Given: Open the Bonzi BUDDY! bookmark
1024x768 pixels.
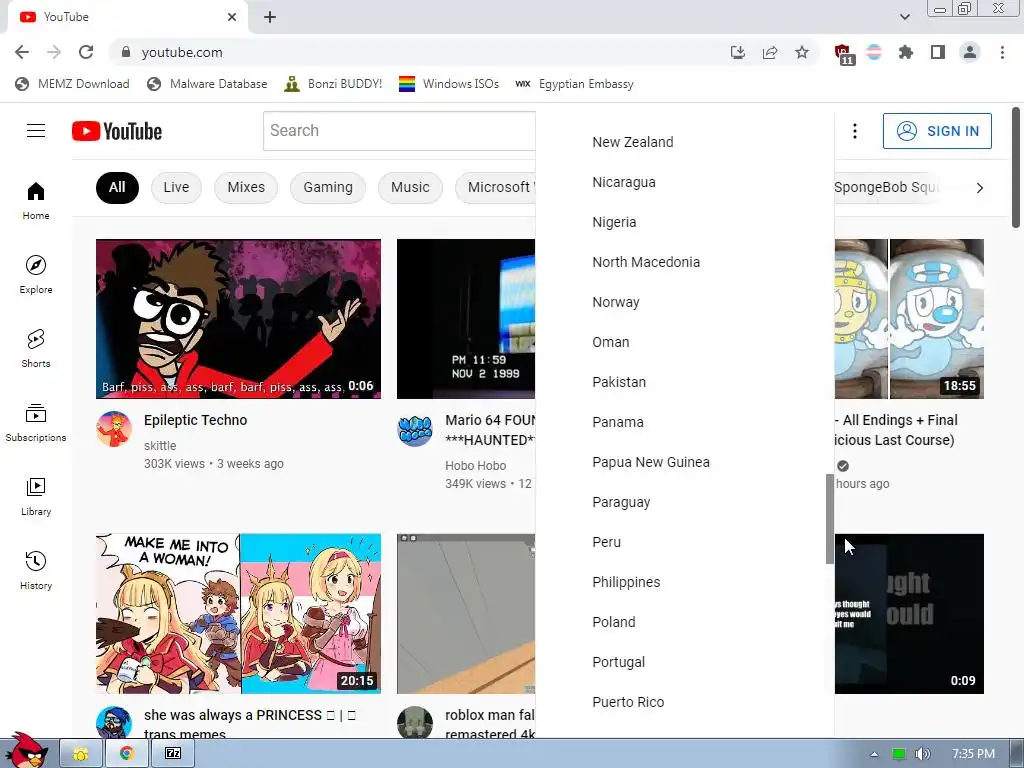Looking at the screenshot, I should tap(333, 84).
